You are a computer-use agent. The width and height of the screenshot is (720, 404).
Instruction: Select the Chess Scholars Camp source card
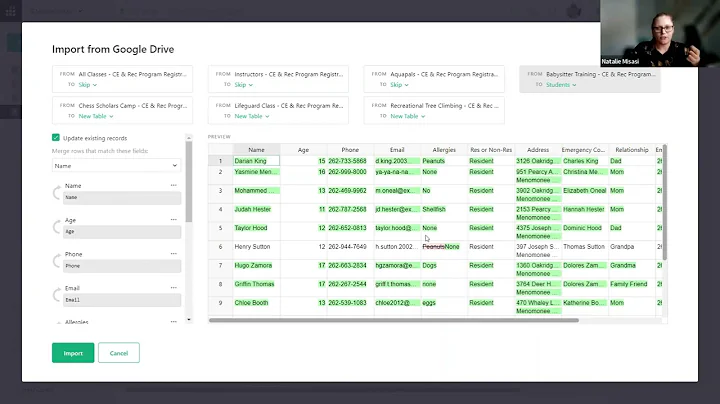[122, 110]
